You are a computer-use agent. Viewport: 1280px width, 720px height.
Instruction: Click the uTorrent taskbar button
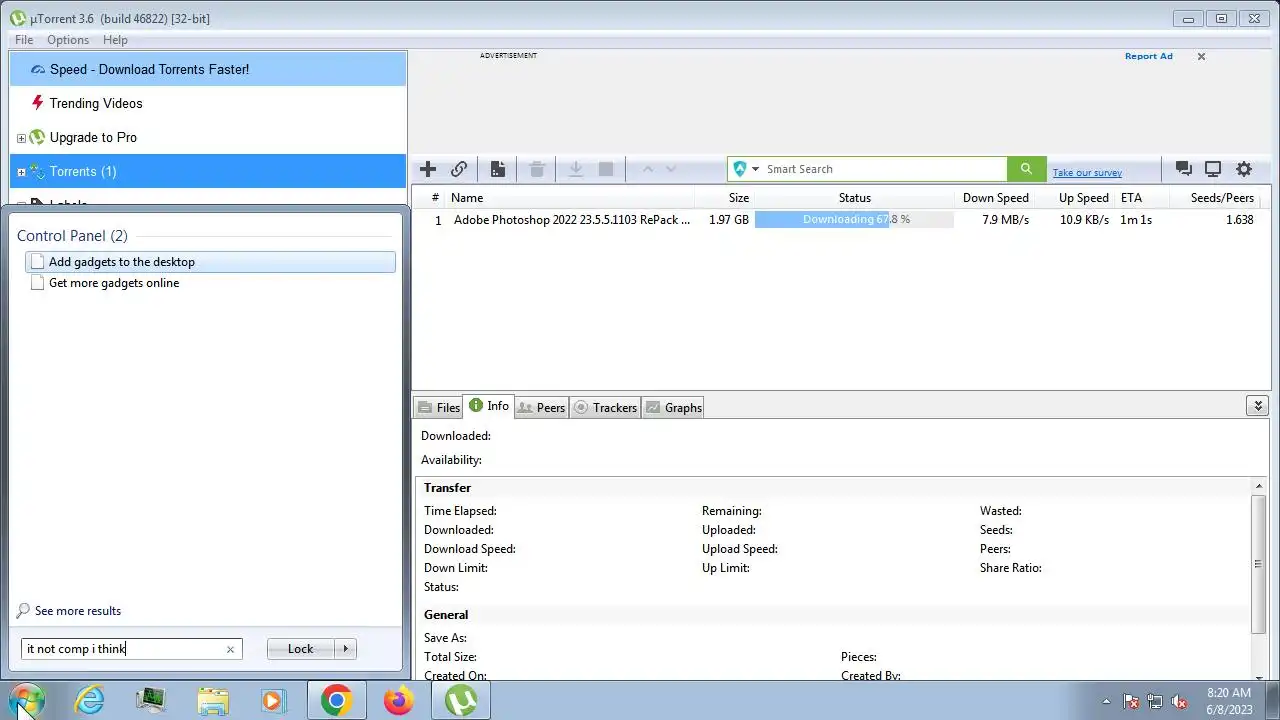click(460, 700)
